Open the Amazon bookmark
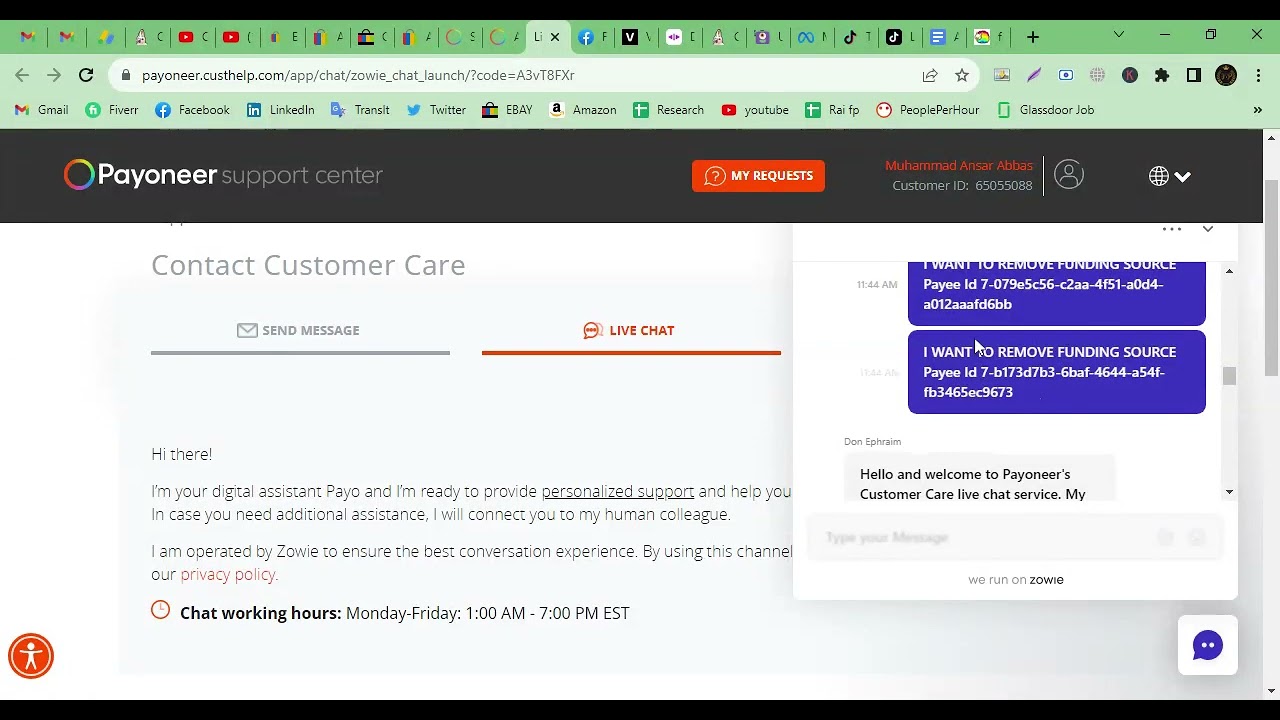The image size is (1280, 720). click(583, 110)
